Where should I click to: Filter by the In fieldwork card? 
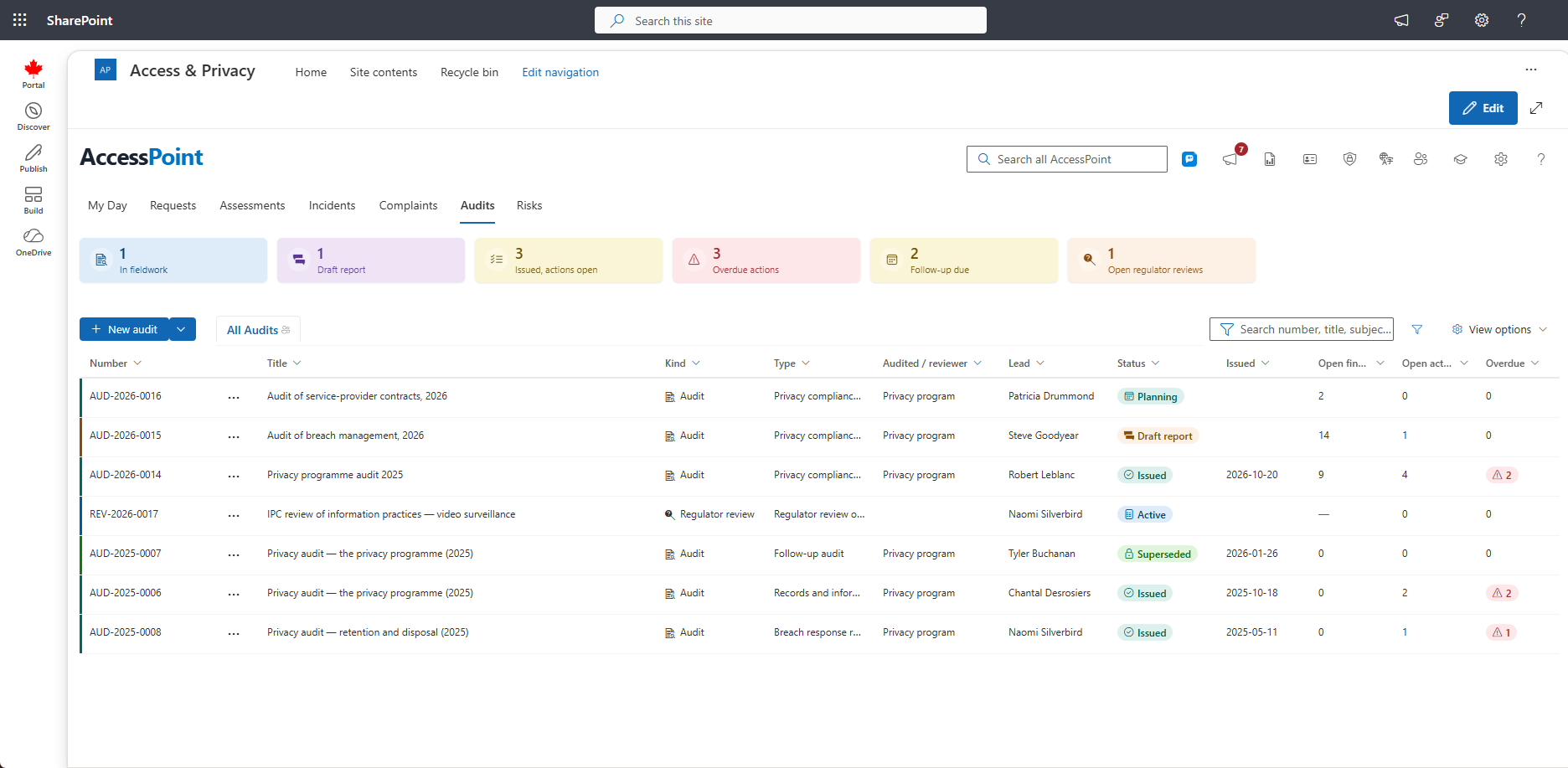[x=173, y=260]
